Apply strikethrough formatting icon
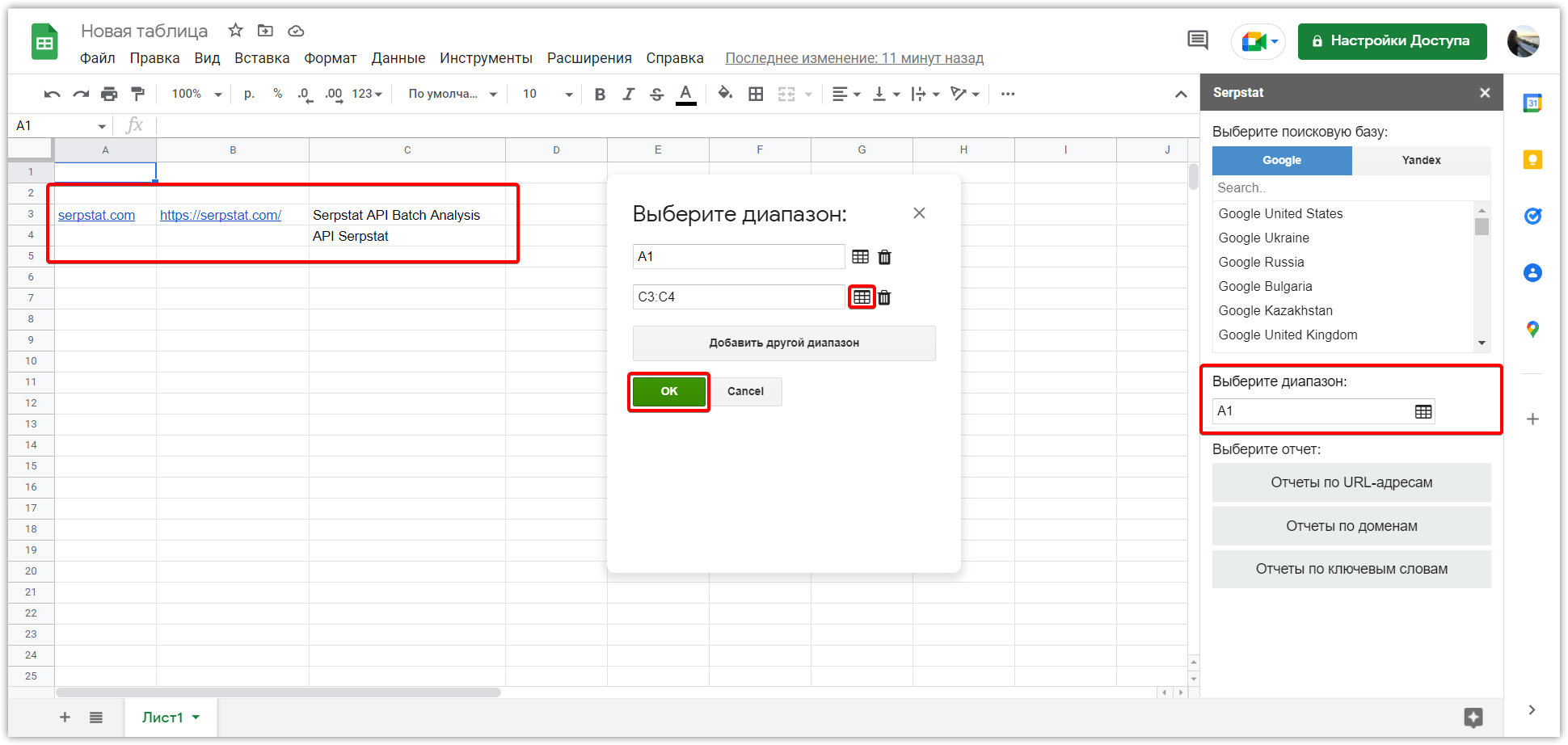 click(x=657, y=95)
